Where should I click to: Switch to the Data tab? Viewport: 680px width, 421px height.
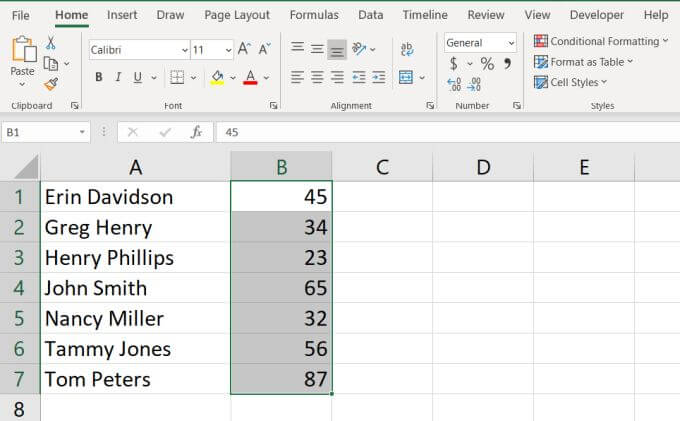[x=370, y=15]
